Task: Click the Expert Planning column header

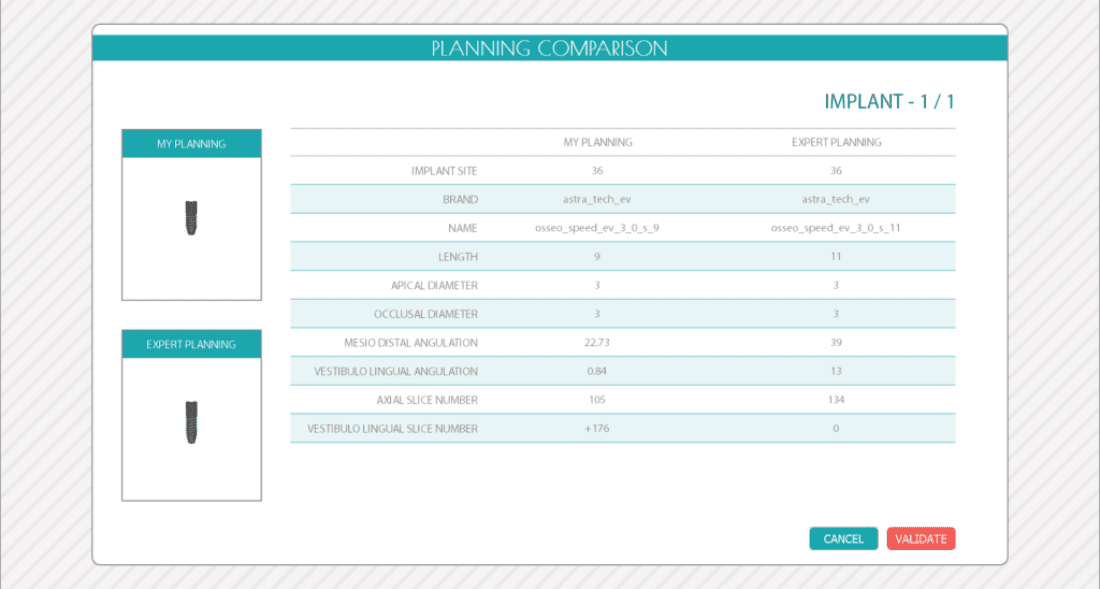Action: [x=836, y=142]
